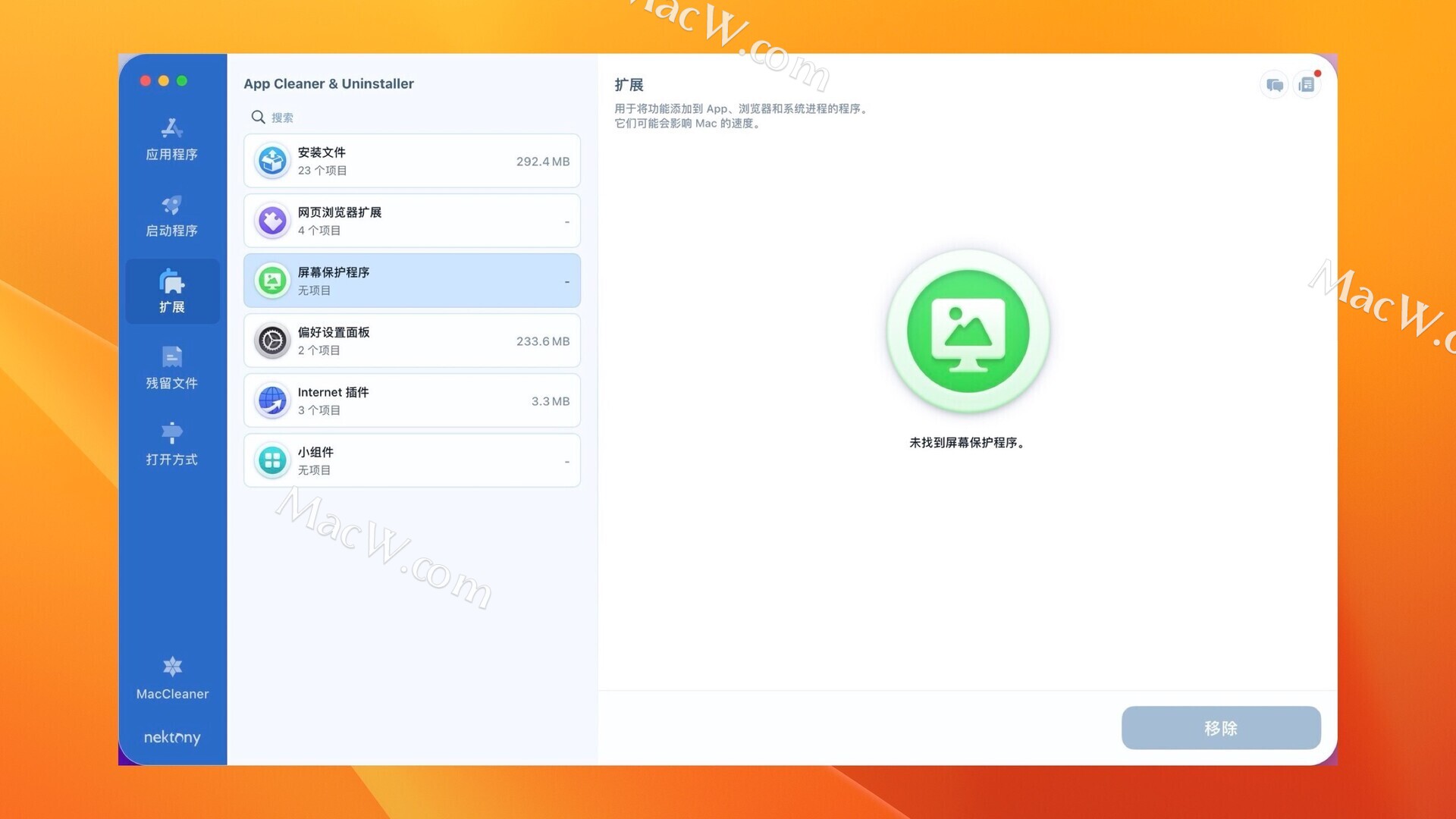Image resolution: width=1456 pixels, height=819 pixels.
Task: Select the 偏好设置面板 category title
Action: 334,332
